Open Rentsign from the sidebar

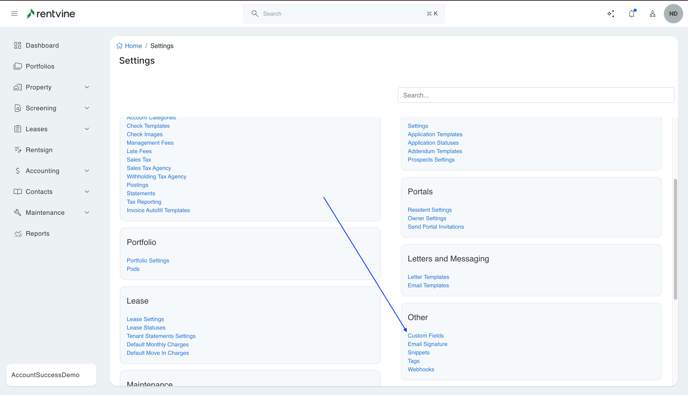pos(39,150)
